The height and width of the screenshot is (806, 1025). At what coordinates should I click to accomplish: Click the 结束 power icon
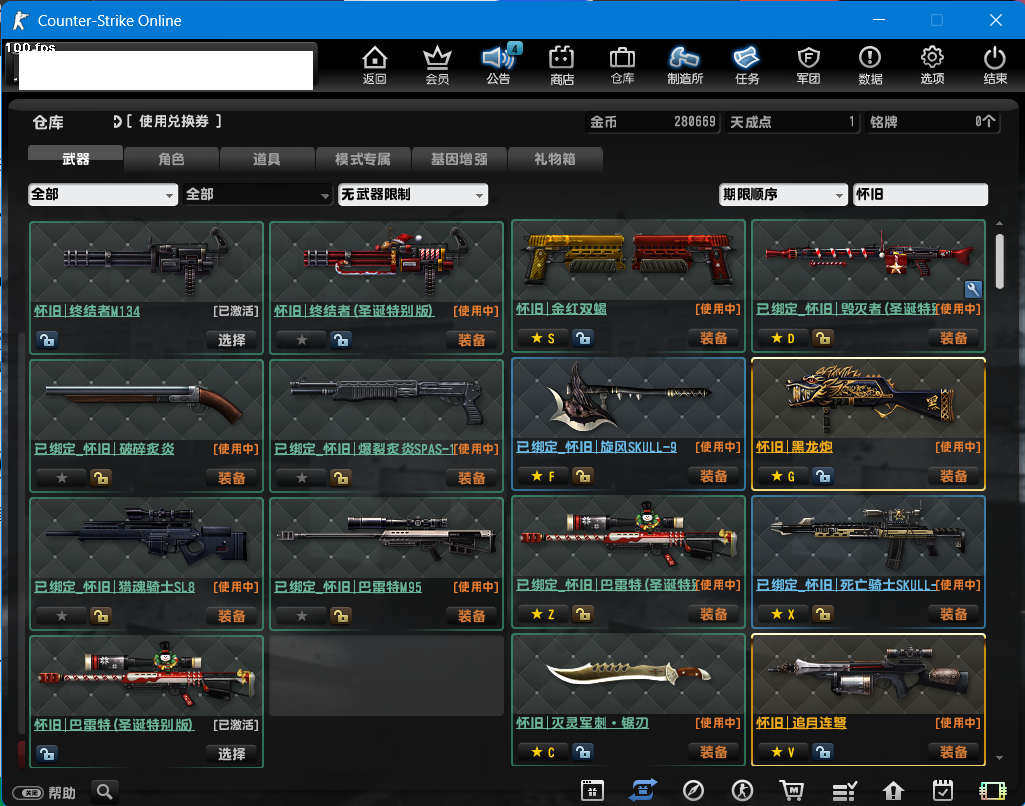coord(995,65)
